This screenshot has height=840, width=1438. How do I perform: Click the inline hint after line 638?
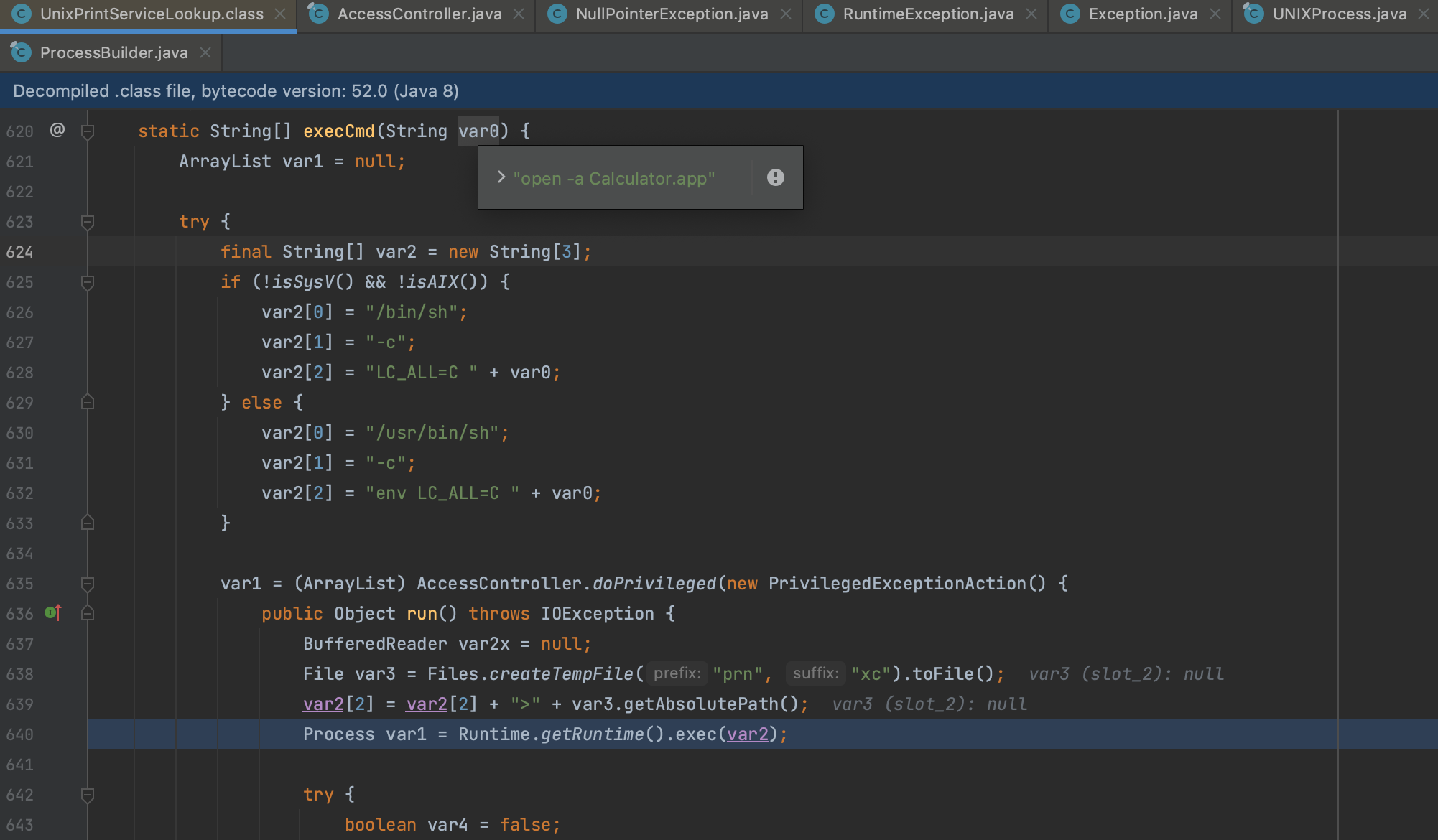pyautogui.click(x=1126, y=674)
